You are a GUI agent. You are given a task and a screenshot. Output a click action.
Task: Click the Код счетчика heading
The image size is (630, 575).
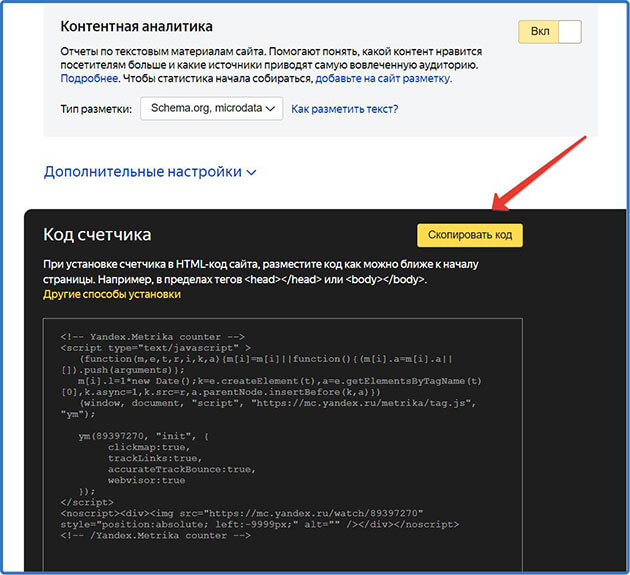97,235
